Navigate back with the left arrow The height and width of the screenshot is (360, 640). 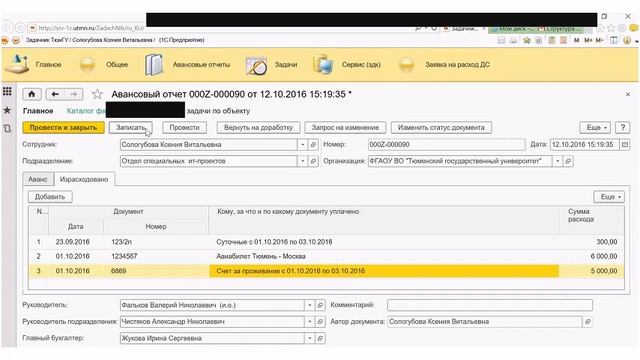[x=55, y=94]
